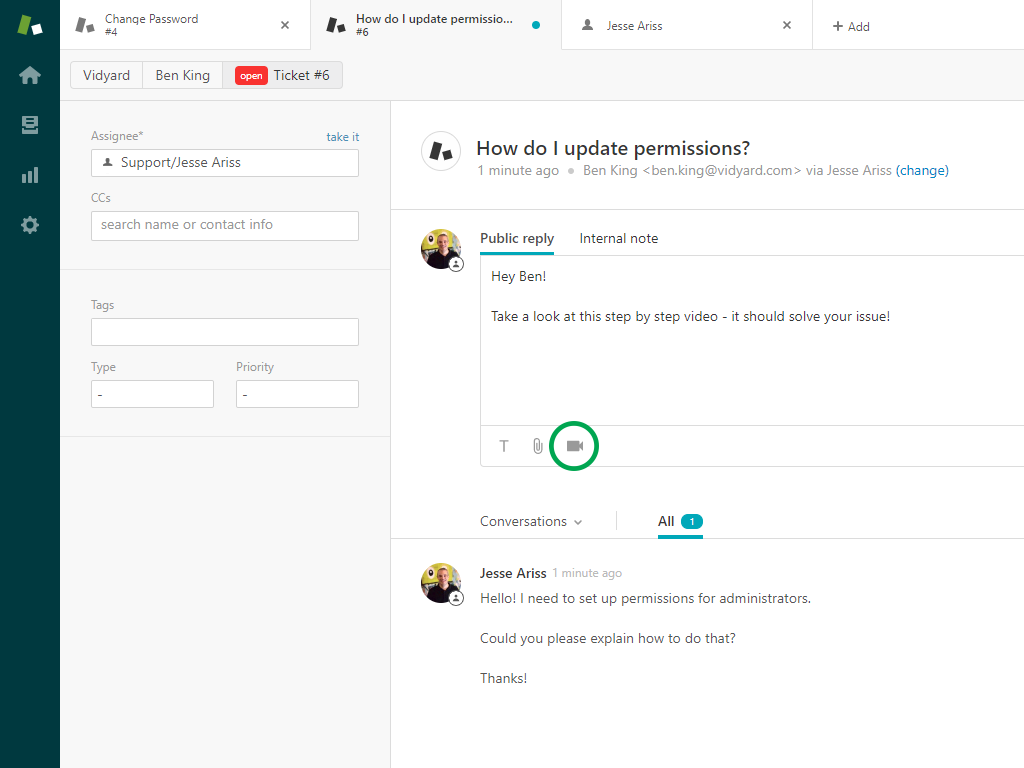Click the change link next to Jesse Ariss

[922, 170]
